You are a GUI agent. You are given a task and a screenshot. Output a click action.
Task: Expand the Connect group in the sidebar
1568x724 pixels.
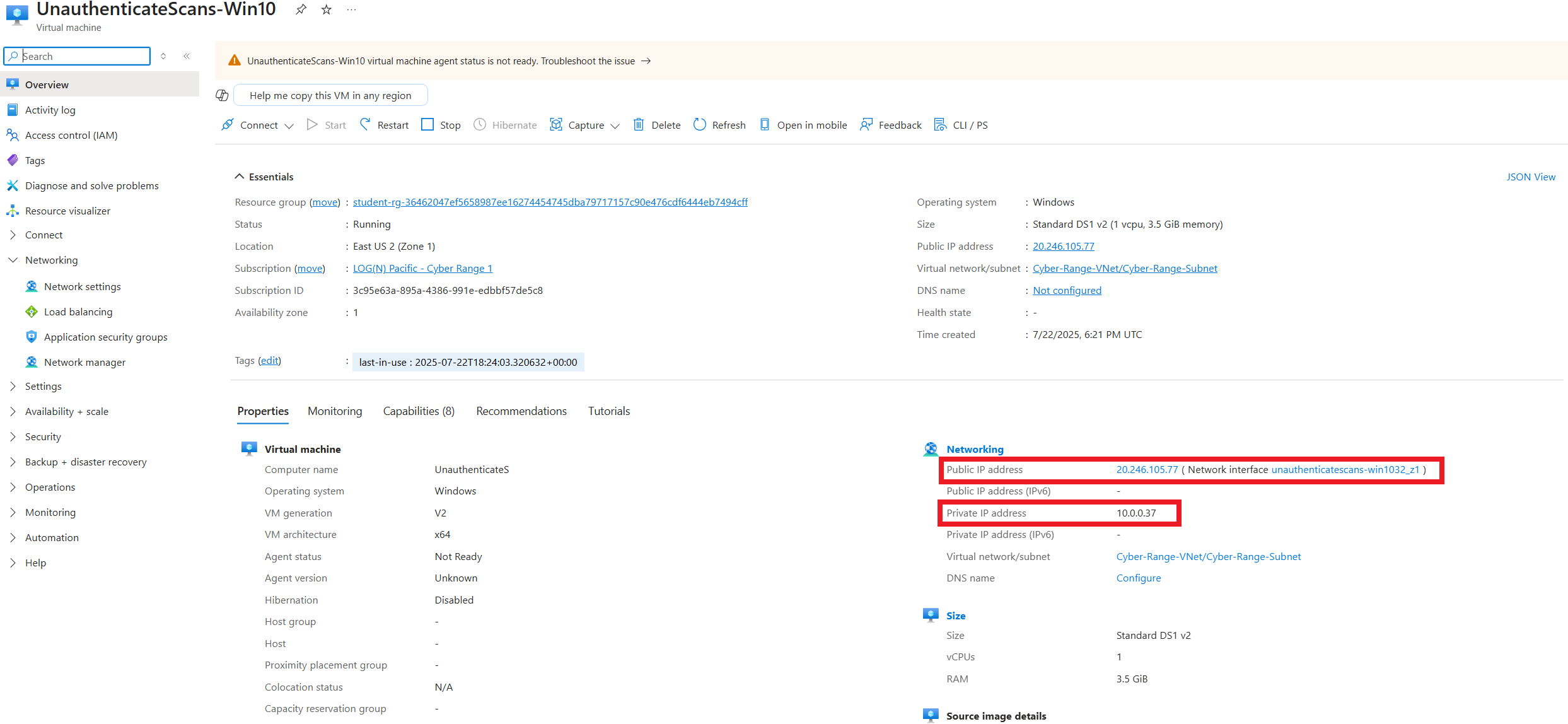(13, 235)
